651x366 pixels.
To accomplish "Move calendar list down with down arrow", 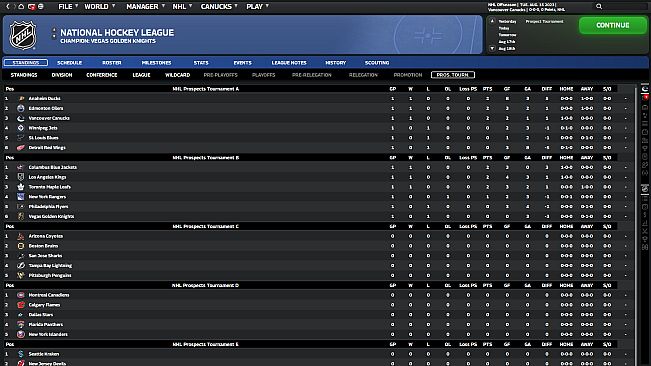I will 492,48.
